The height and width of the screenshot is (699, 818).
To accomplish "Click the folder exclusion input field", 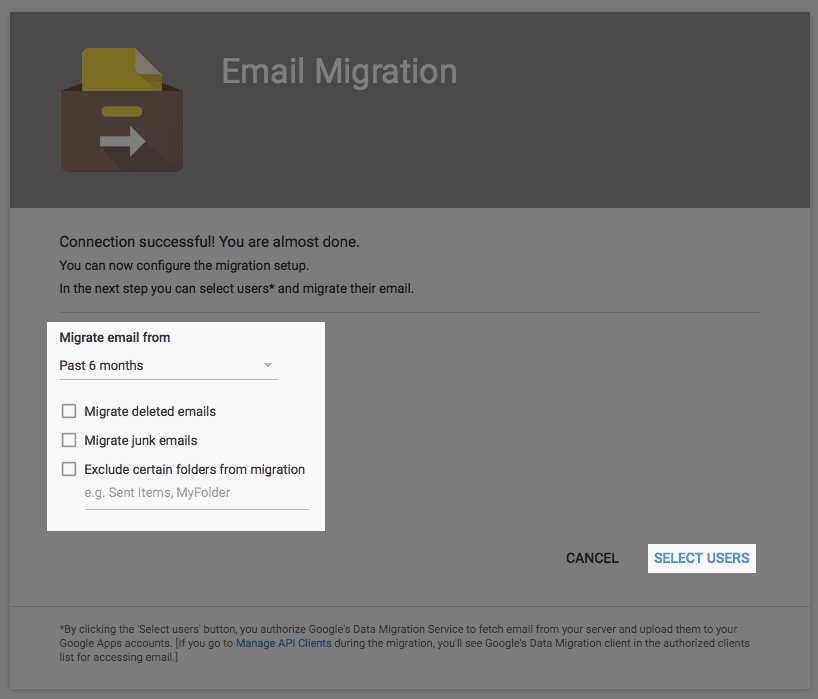I will (x=195, y=492).
